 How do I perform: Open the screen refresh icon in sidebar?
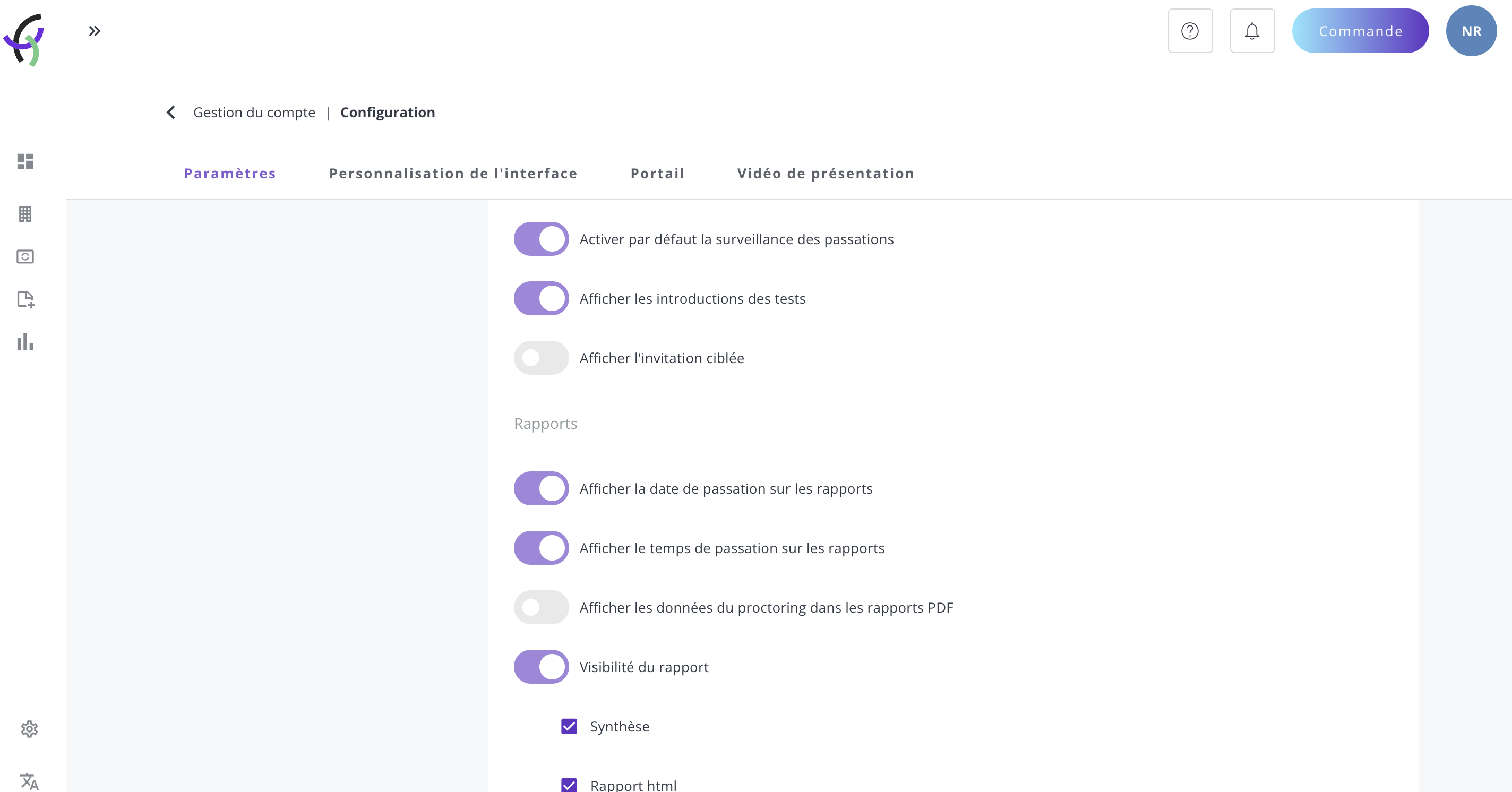click(25, 257)
